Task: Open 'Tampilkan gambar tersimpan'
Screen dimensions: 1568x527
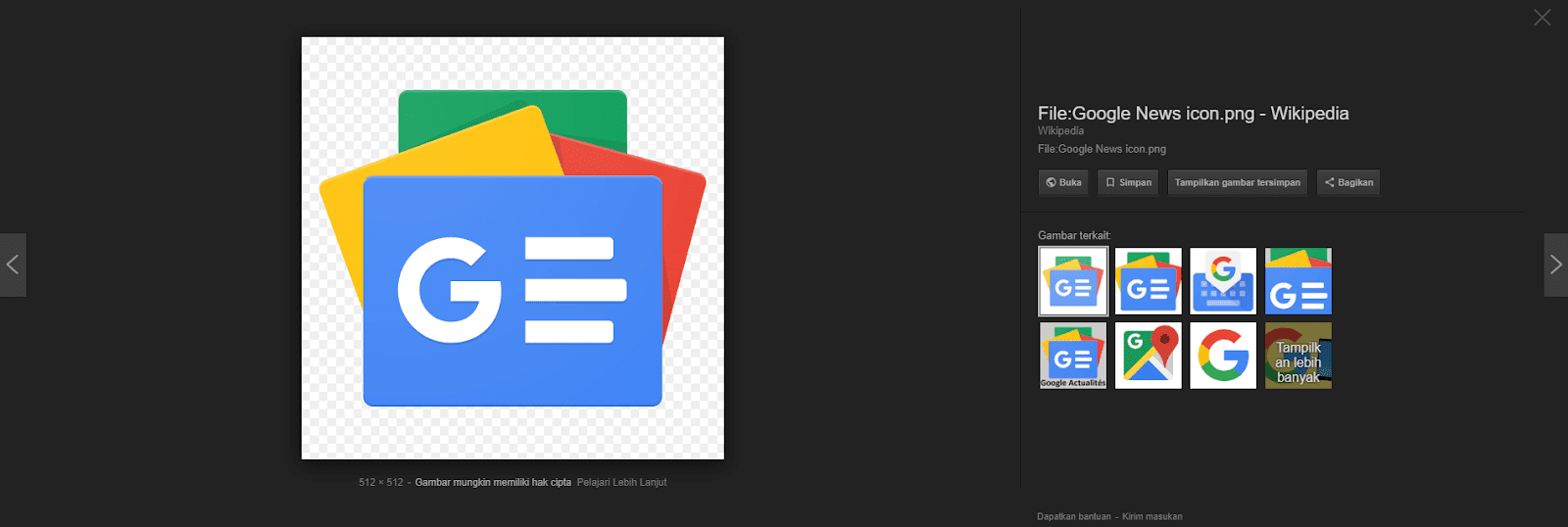Action: click(1237, 182)
